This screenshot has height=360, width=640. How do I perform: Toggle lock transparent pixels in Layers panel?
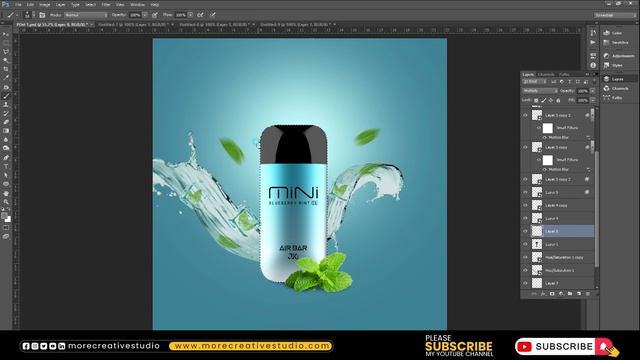(536, 100)
